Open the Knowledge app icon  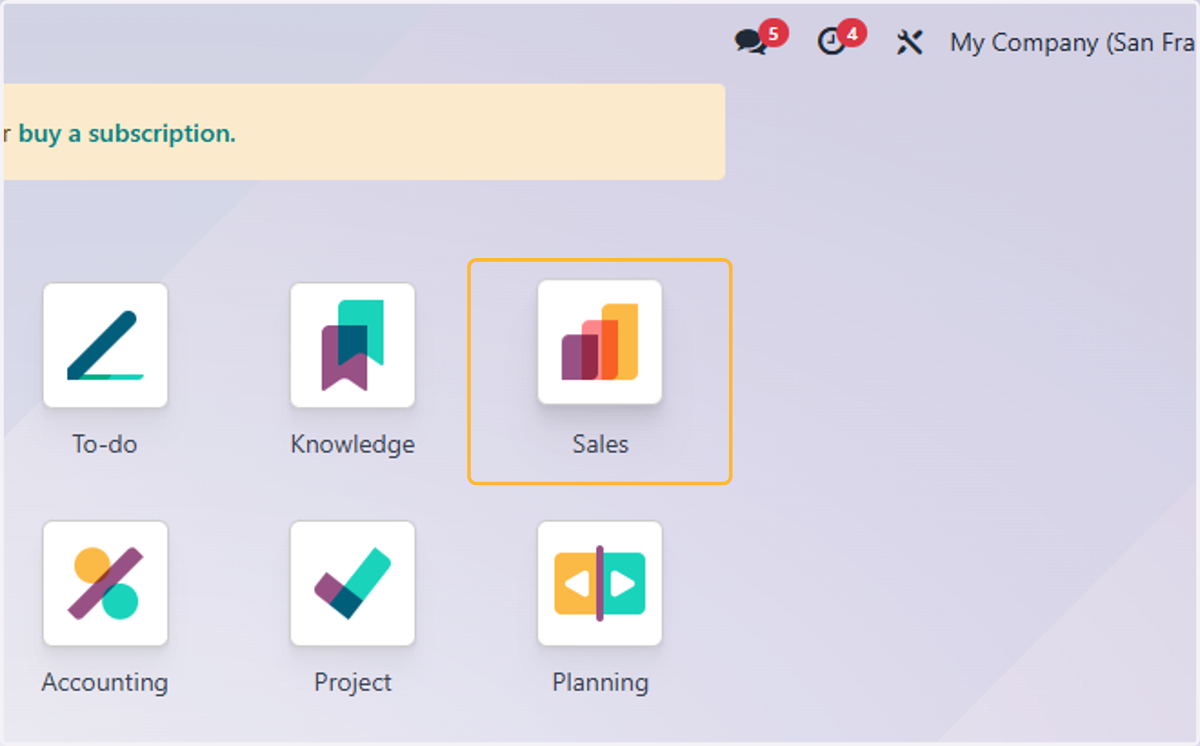tap(352, 345)
